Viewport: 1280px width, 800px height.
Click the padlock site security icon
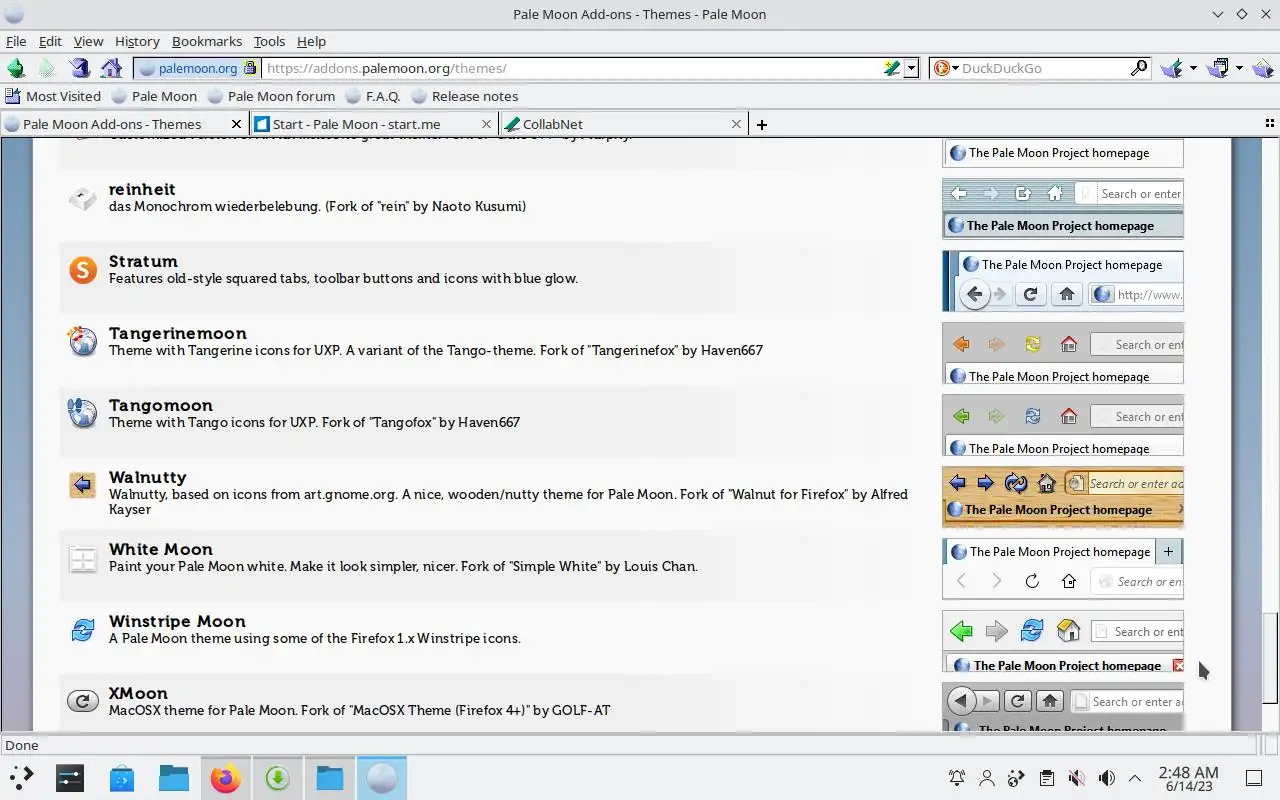pos(250,68)
